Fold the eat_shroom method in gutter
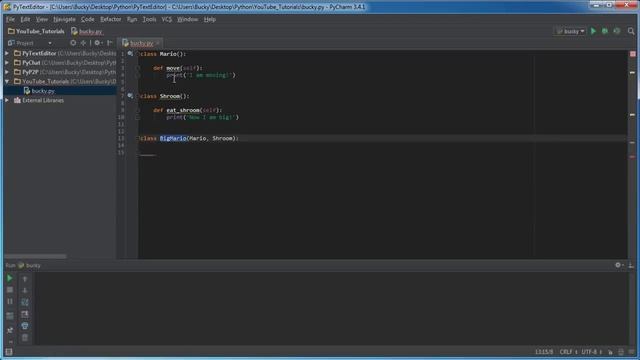The image size is (640, 360). [x=138, y=110]
